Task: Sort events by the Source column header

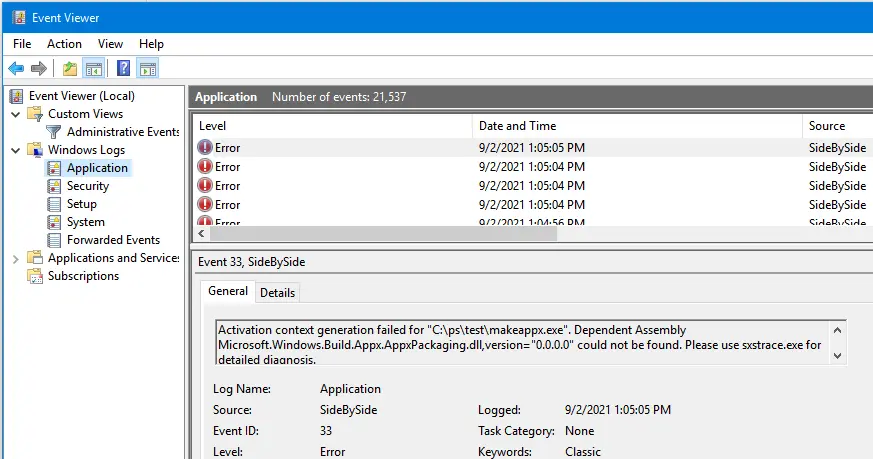Action: click(x=838, y=126)
